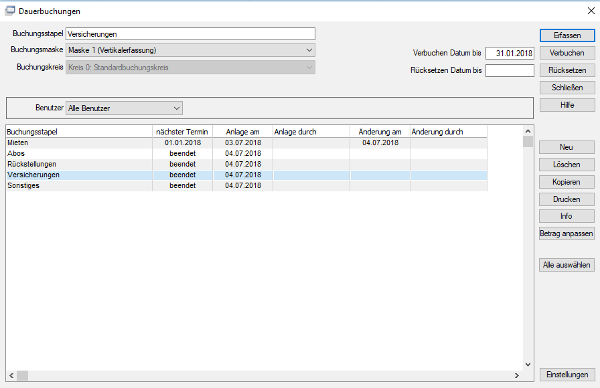This screenshot has width=600, height=388.
Task: Click the 01.01.2018 nächster Termin cell
Action: (183, 143)
